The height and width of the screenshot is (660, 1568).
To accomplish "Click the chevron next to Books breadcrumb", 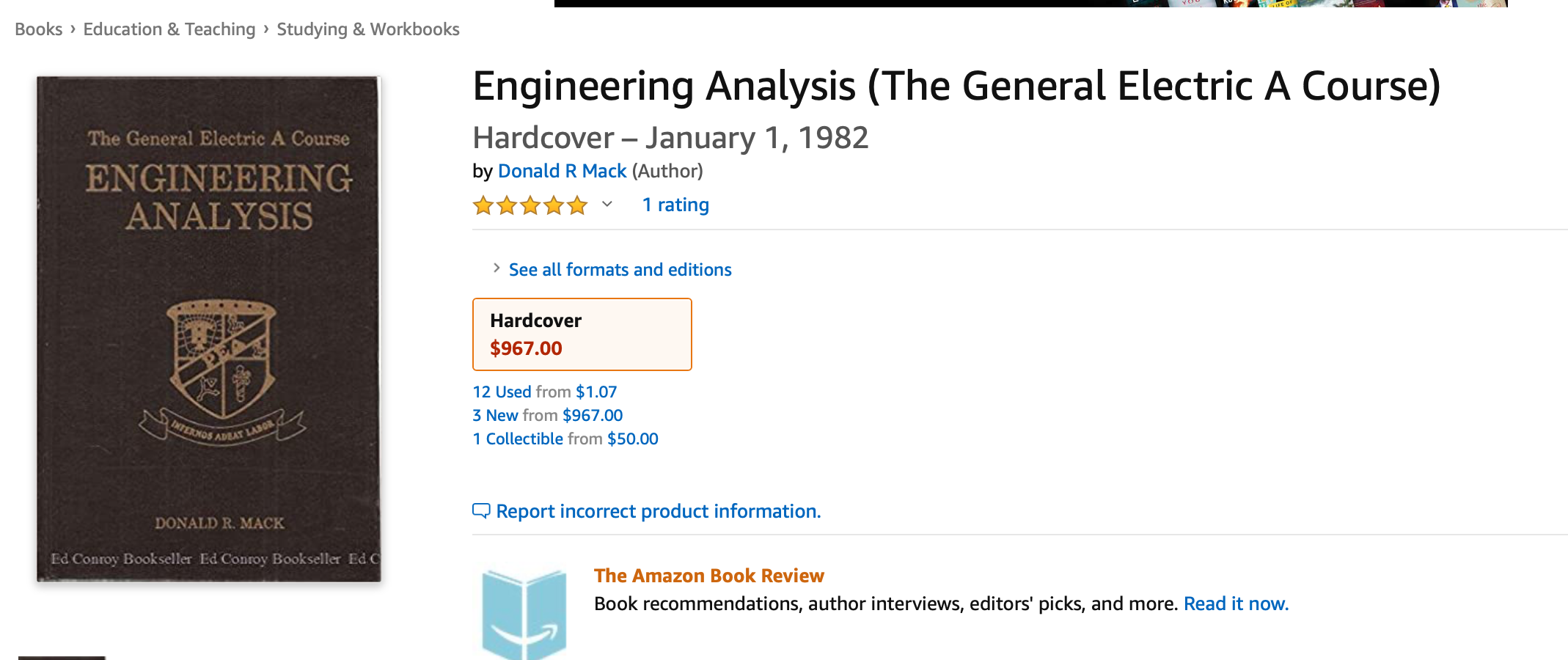I will pyautogui.click(x=72, y=29).
